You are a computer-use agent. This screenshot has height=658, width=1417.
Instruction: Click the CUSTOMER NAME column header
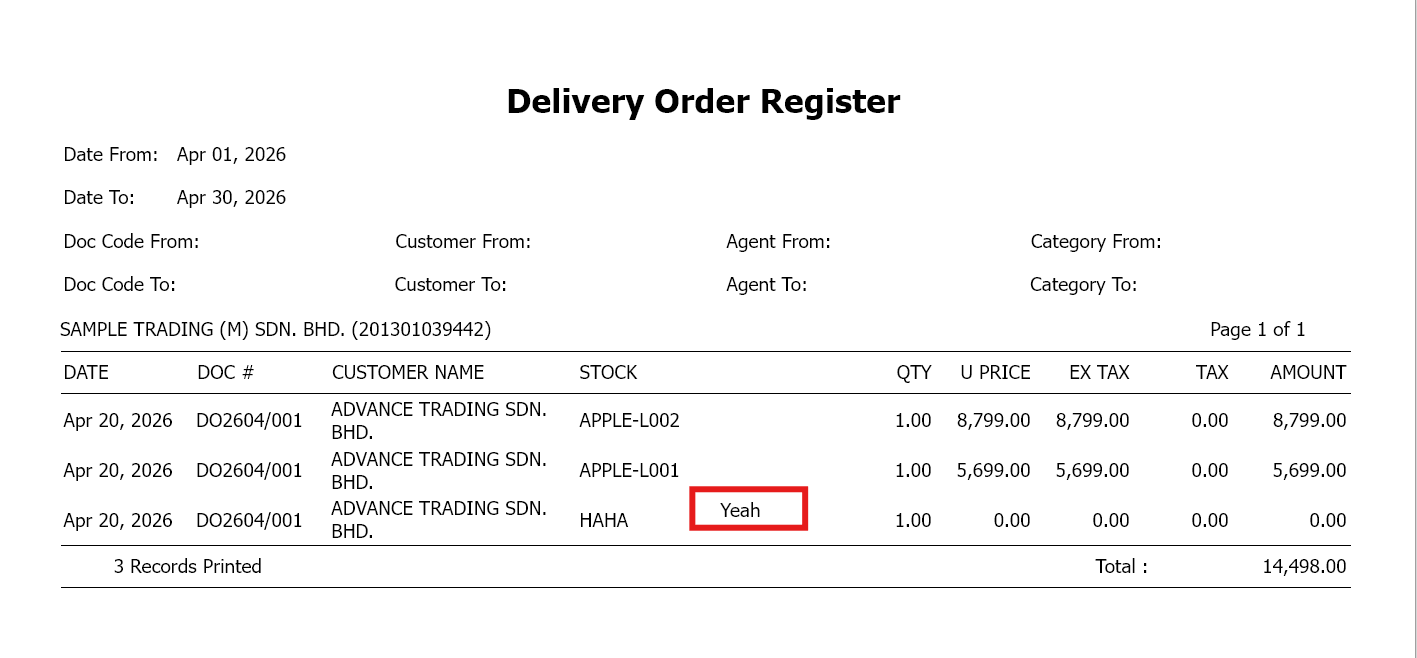pos(407,373)
